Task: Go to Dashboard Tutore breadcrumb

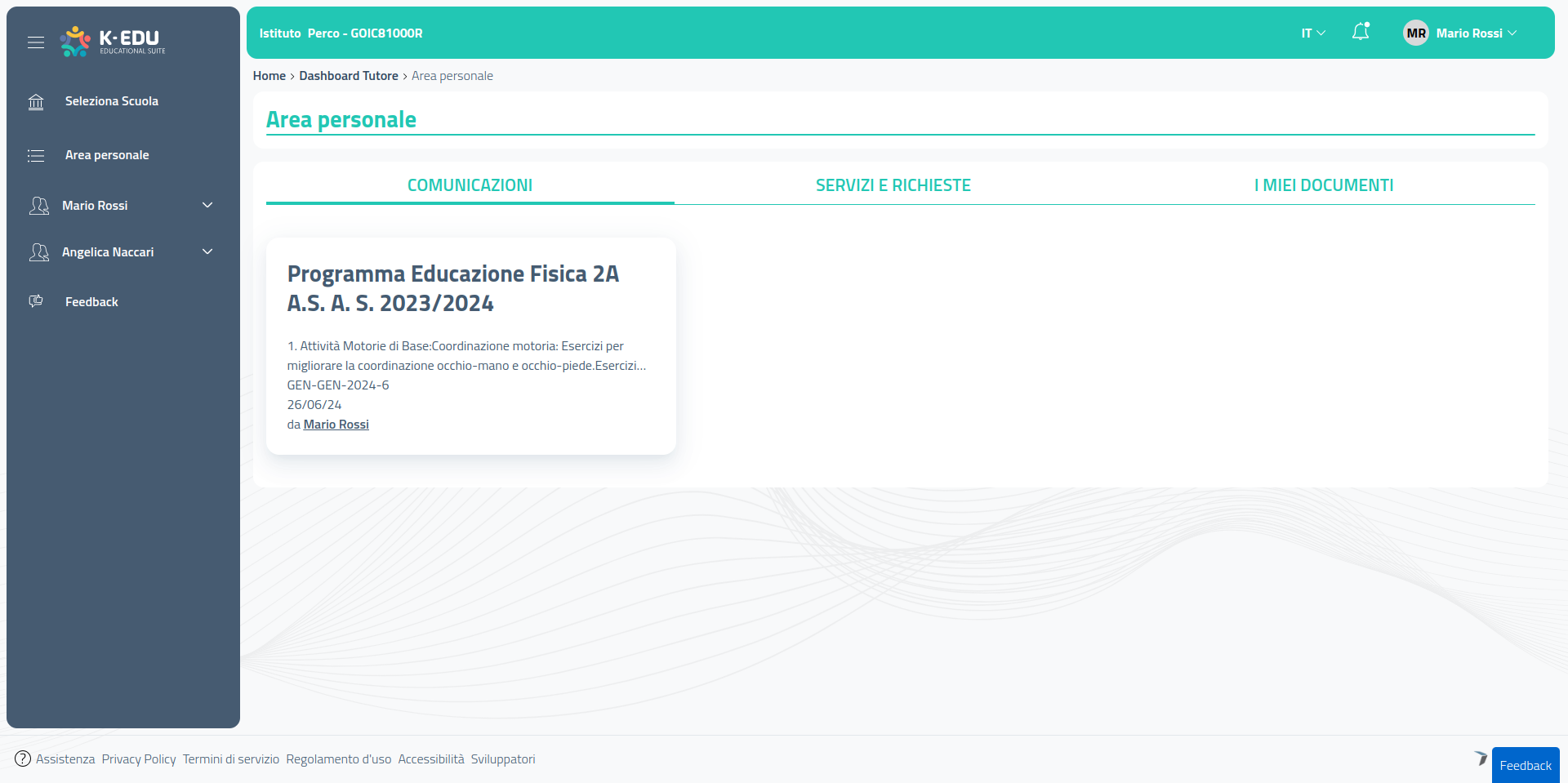Action: tap(349, 76)
